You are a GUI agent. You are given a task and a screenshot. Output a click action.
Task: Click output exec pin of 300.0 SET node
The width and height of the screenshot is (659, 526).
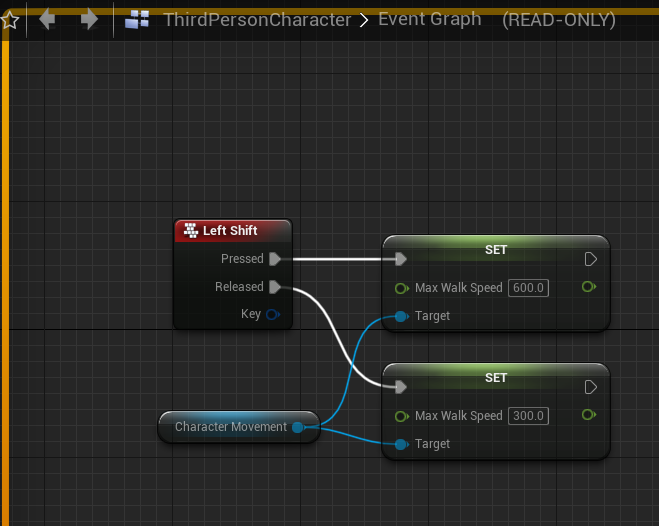590,387
